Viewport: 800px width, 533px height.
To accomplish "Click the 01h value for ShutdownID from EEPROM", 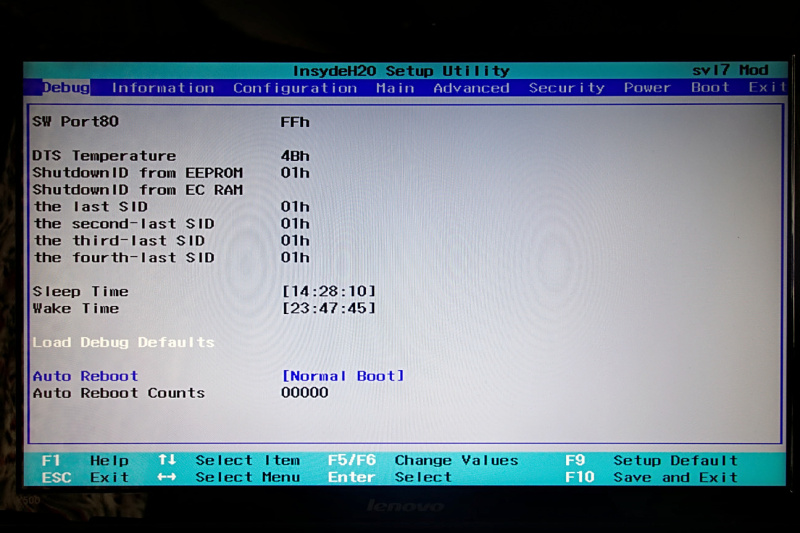I will click(295, 173).
